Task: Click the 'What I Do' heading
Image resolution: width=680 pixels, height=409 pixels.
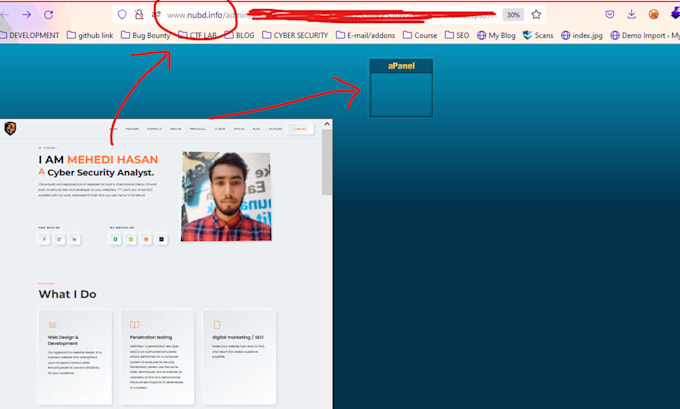Action: (67, 294)
